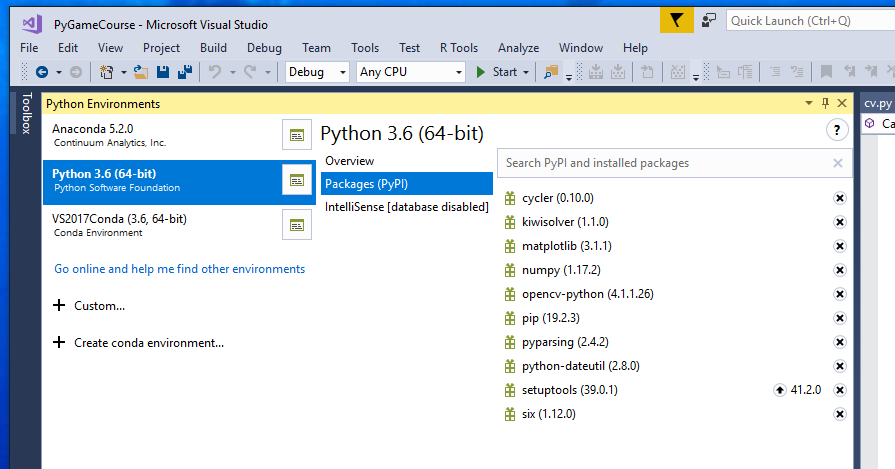
Task: Click the feedback icon beside Quick Launch
Action: point(709,21)
